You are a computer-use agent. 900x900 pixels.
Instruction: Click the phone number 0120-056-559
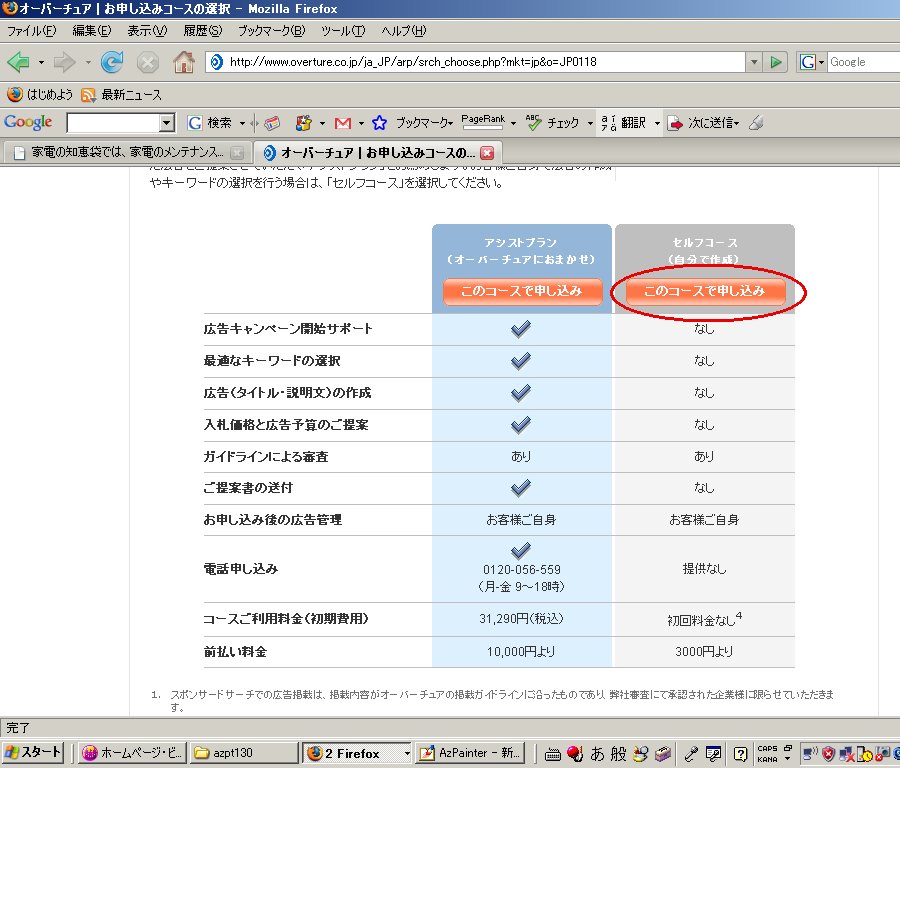[522, 569]
